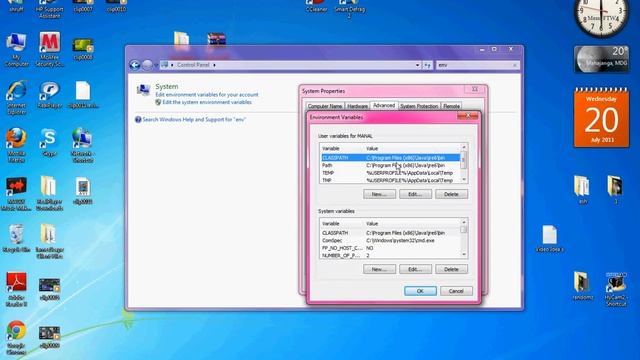This screenshot has height=360, width=640.
Task: Select the ComSpec system variable row
Action: click(x=390, y=240)
